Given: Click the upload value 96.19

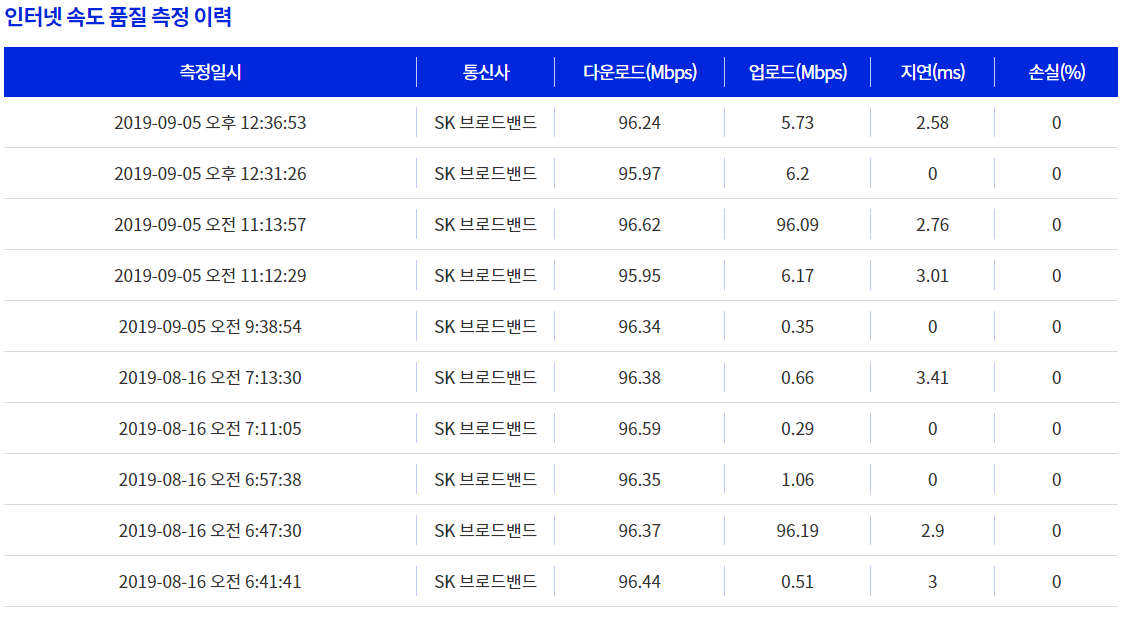Looking at the screenshot, I should 797,531.
